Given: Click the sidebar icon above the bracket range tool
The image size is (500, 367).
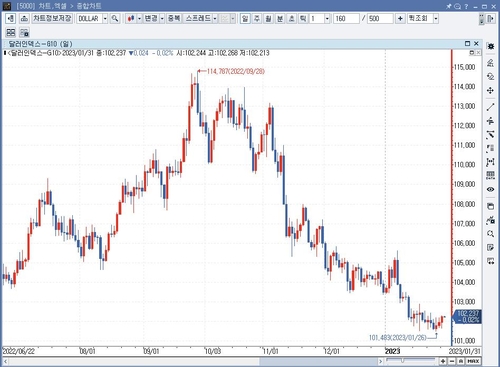Looking at the screenshot, I should coord(490,148).
